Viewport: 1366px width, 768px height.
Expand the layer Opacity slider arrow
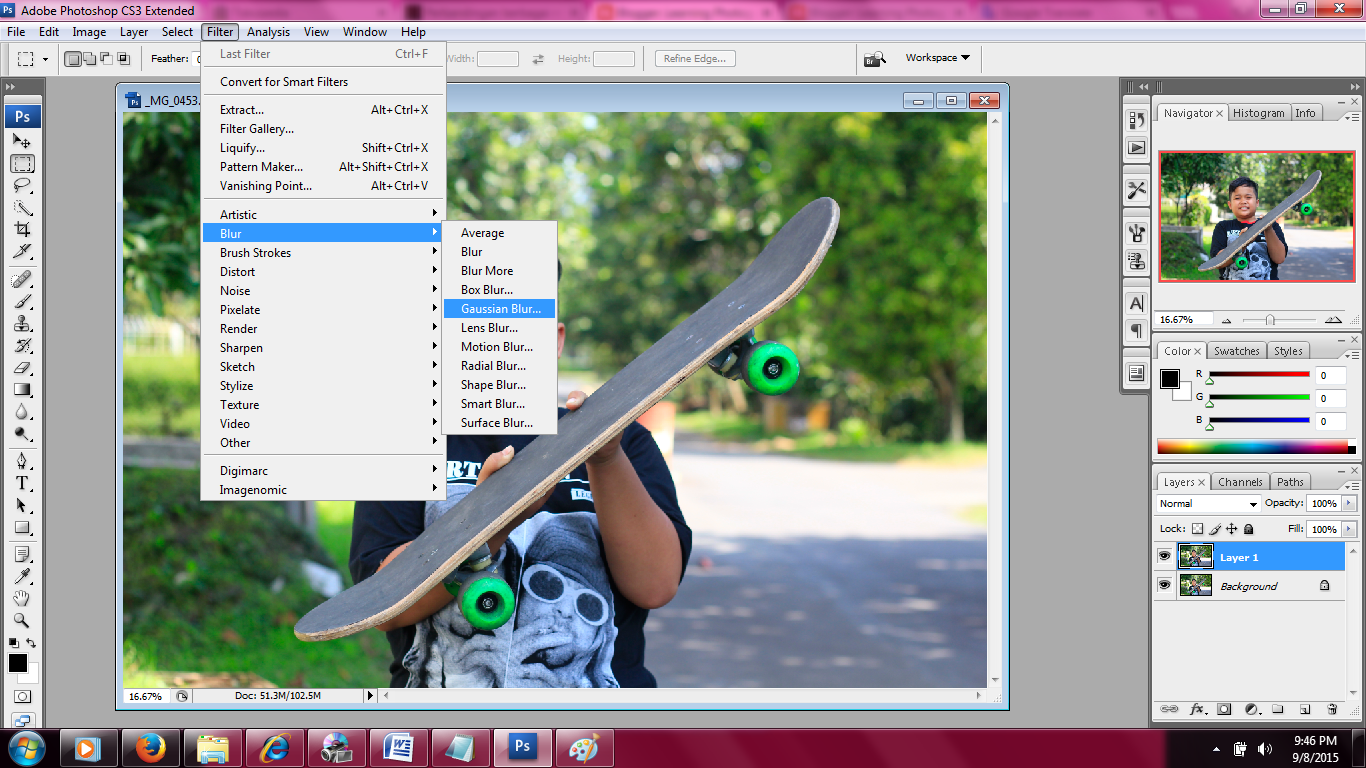[x=1349, y=504]
